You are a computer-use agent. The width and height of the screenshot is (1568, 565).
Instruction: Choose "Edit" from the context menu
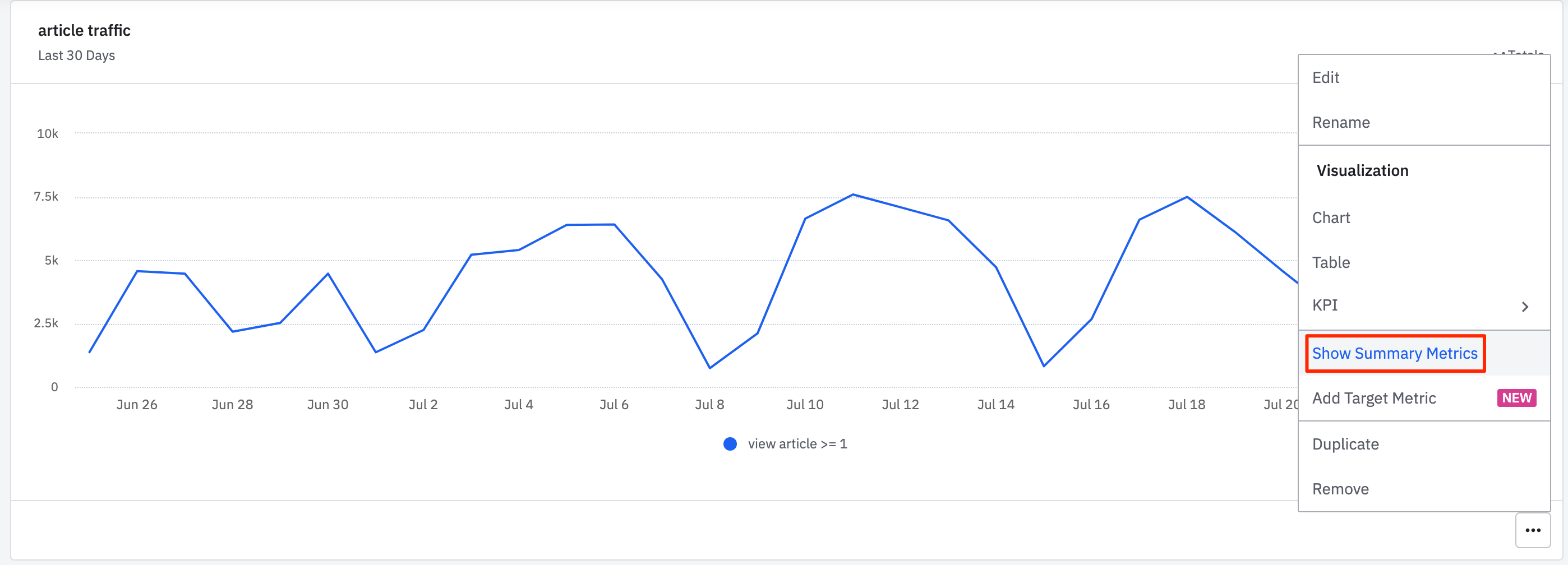1326,77
